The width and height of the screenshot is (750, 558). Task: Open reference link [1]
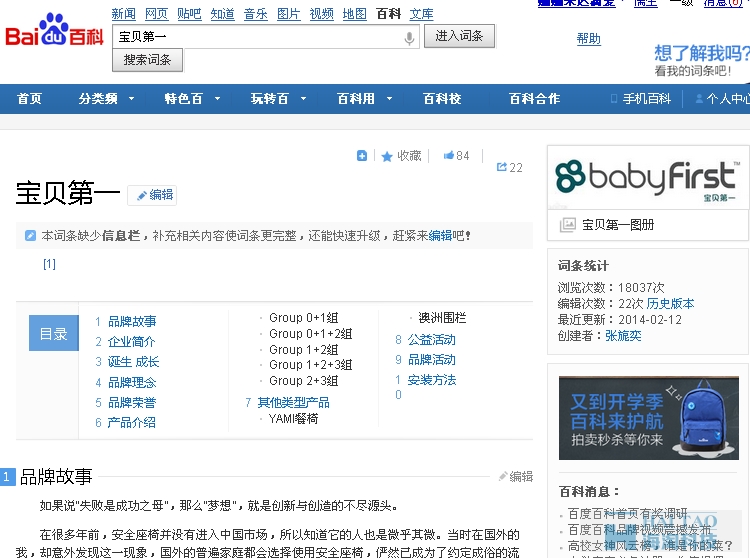49,264
